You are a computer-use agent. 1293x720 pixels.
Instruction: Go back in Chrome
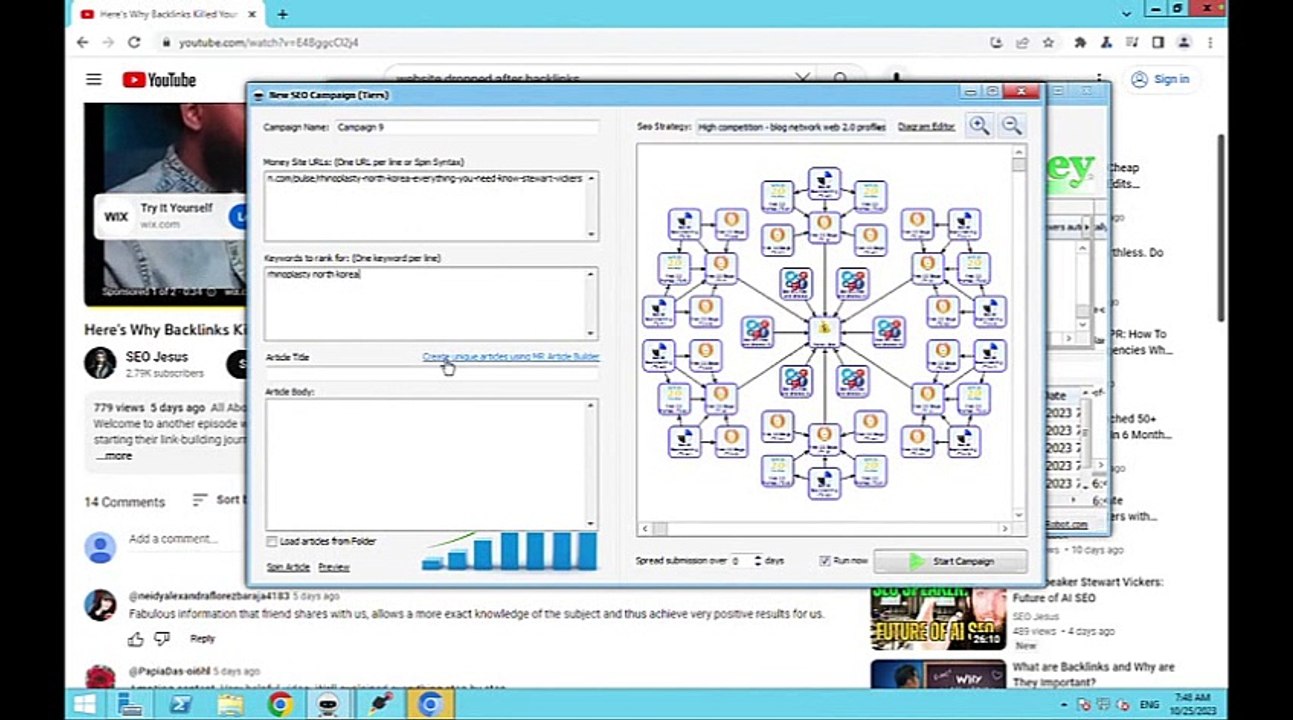click(84, 43)
